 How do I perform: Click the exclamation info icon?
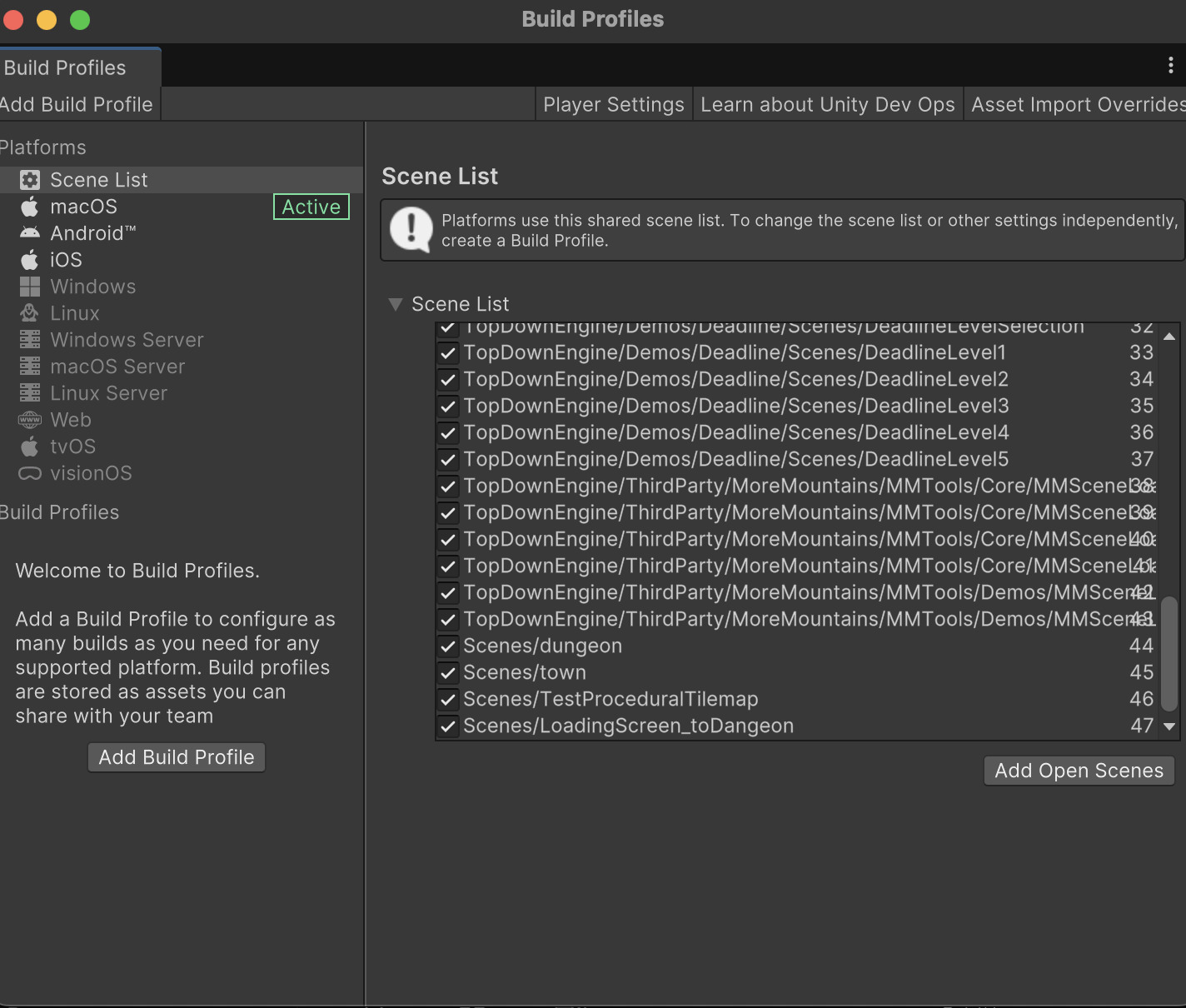click(411, 229)
